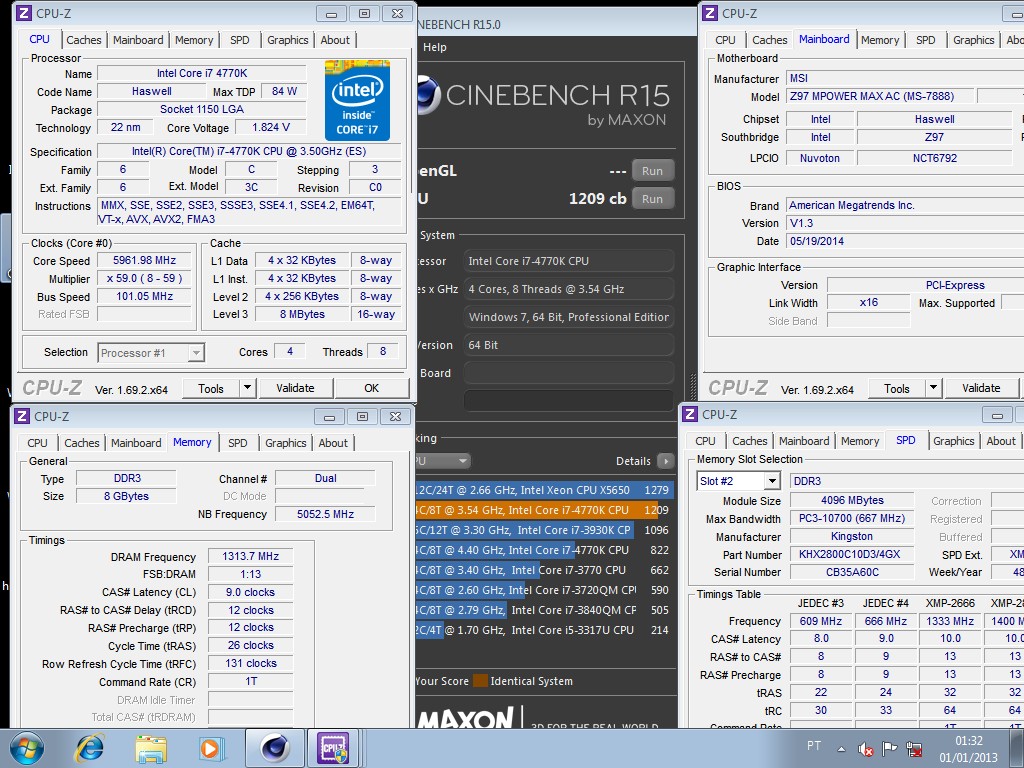
Task: Open Graphics tab in Memory window
Action: 285,443
